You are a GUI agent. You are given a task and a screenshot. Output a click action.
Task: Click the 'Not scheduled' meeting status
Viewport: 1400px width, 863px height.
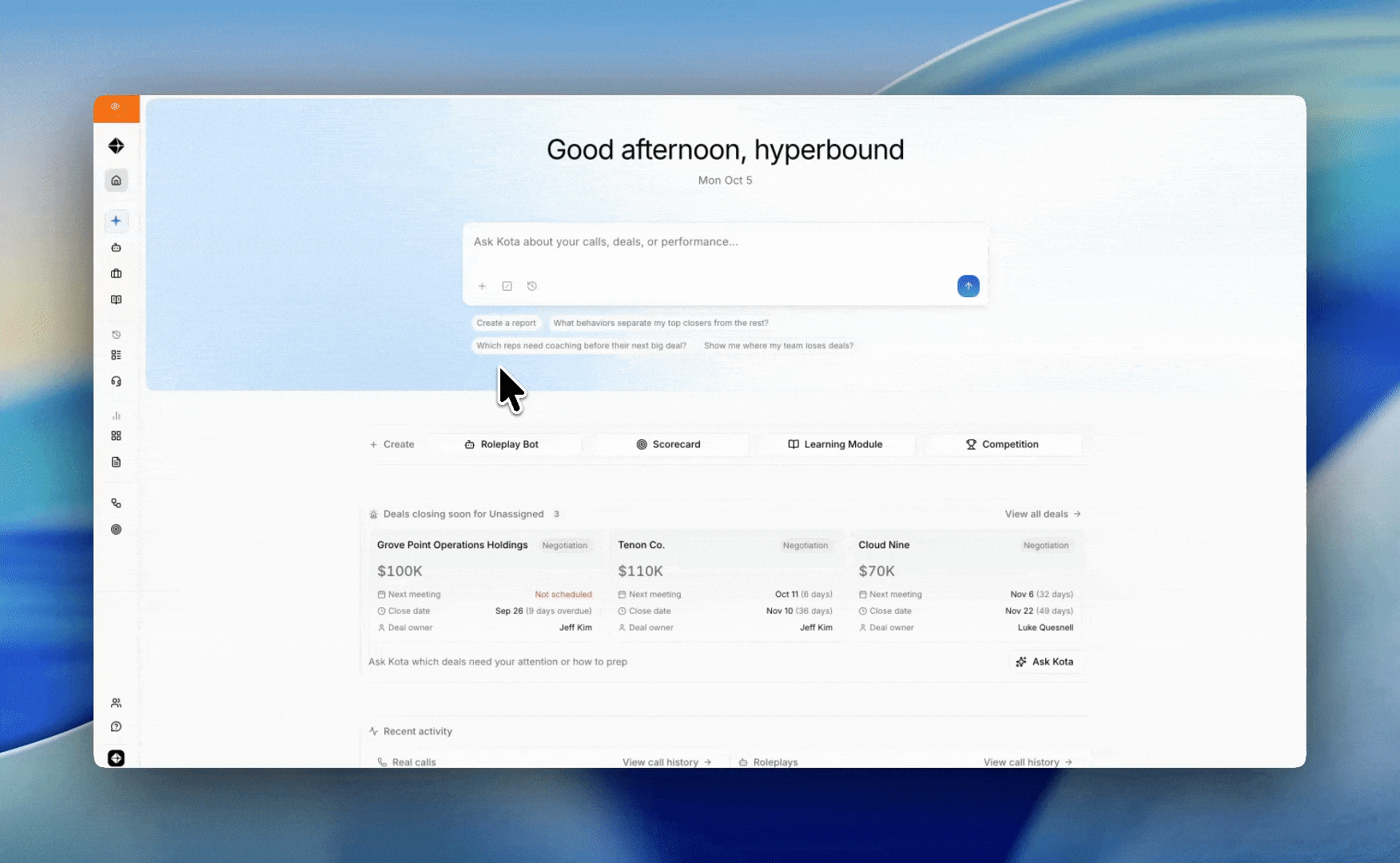(563, 595)
